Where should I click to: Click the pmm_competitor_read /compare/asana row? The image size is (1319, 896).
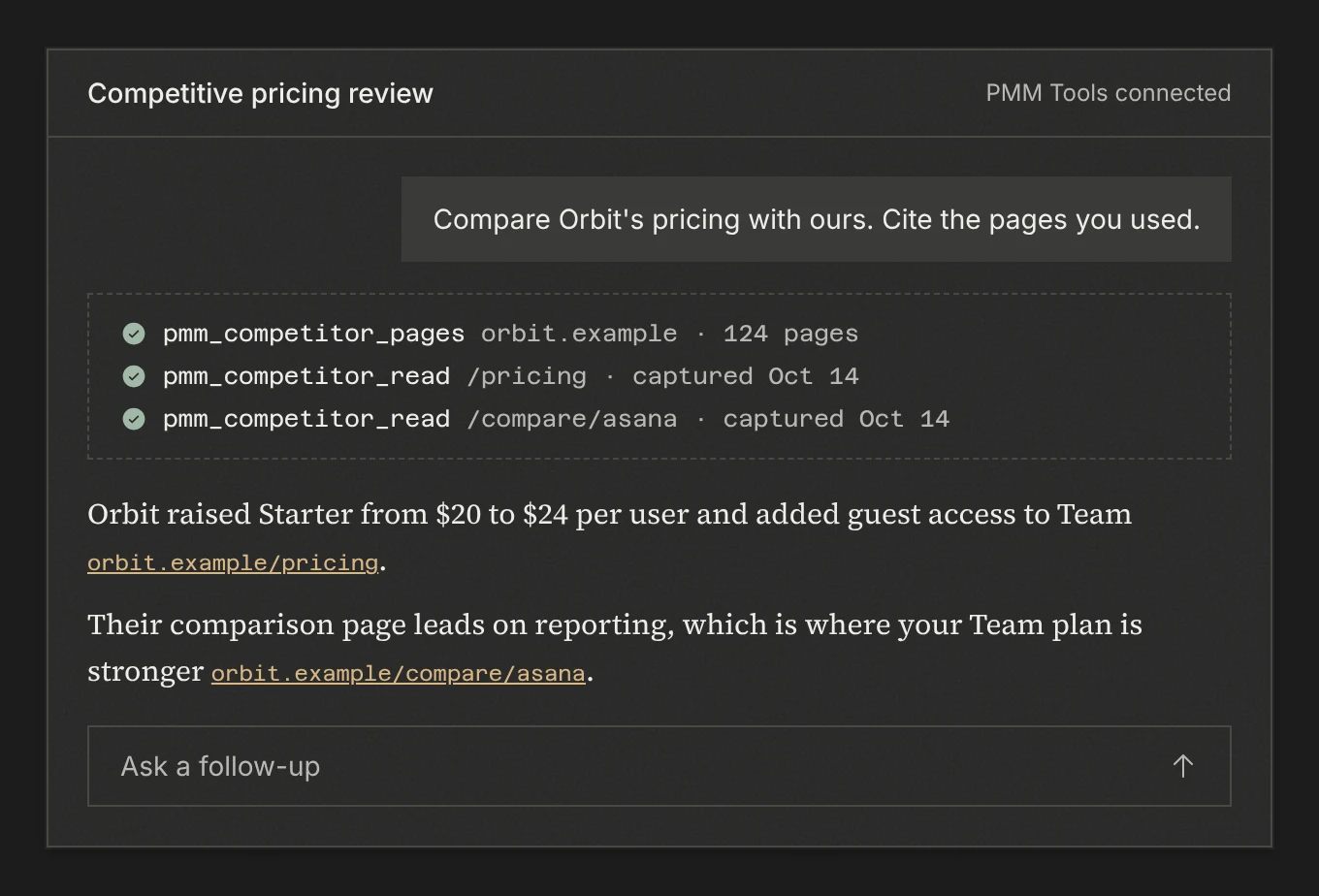point(536,419)
